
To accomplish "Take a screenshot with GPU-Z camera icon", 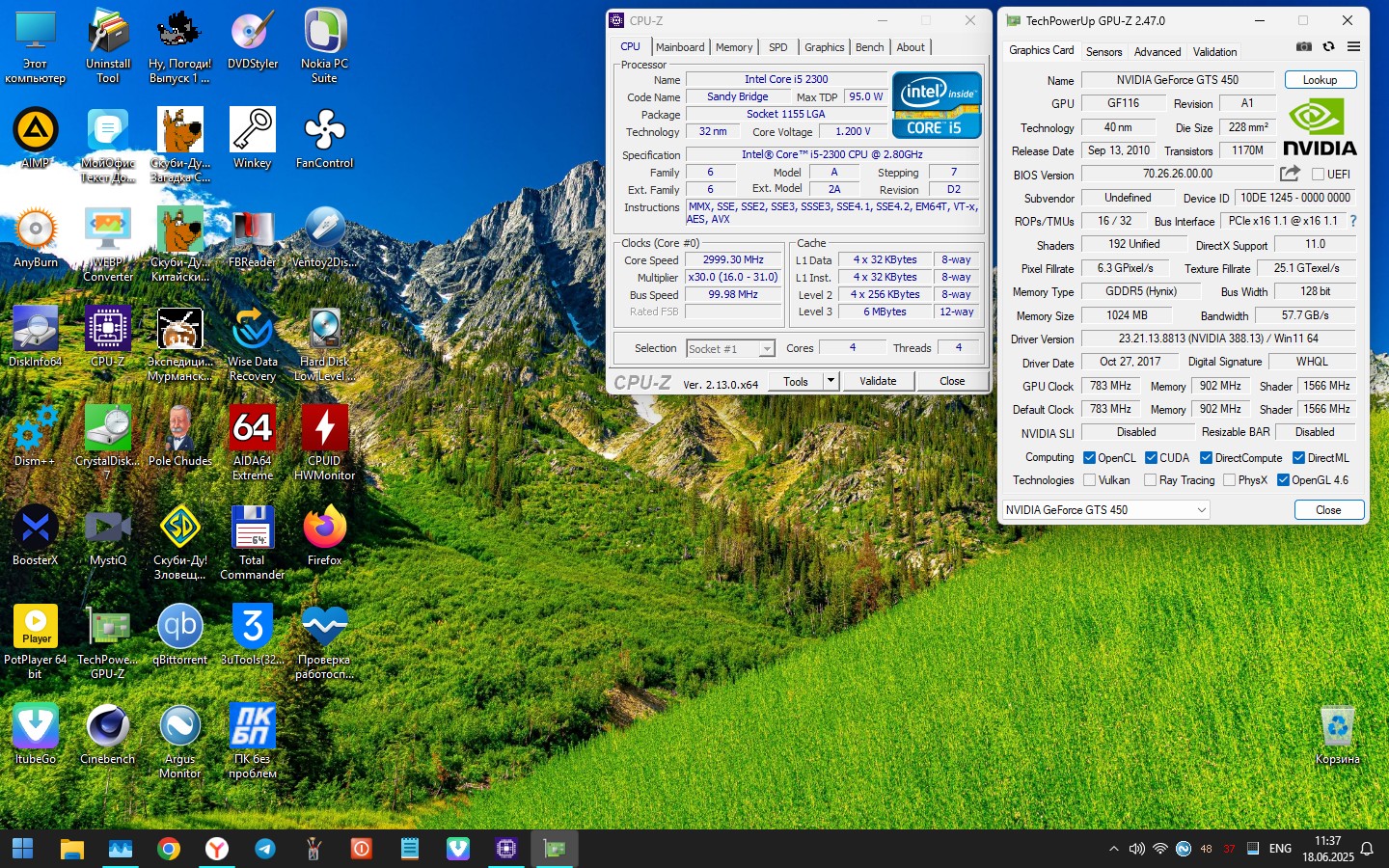I will (1303, 46).
